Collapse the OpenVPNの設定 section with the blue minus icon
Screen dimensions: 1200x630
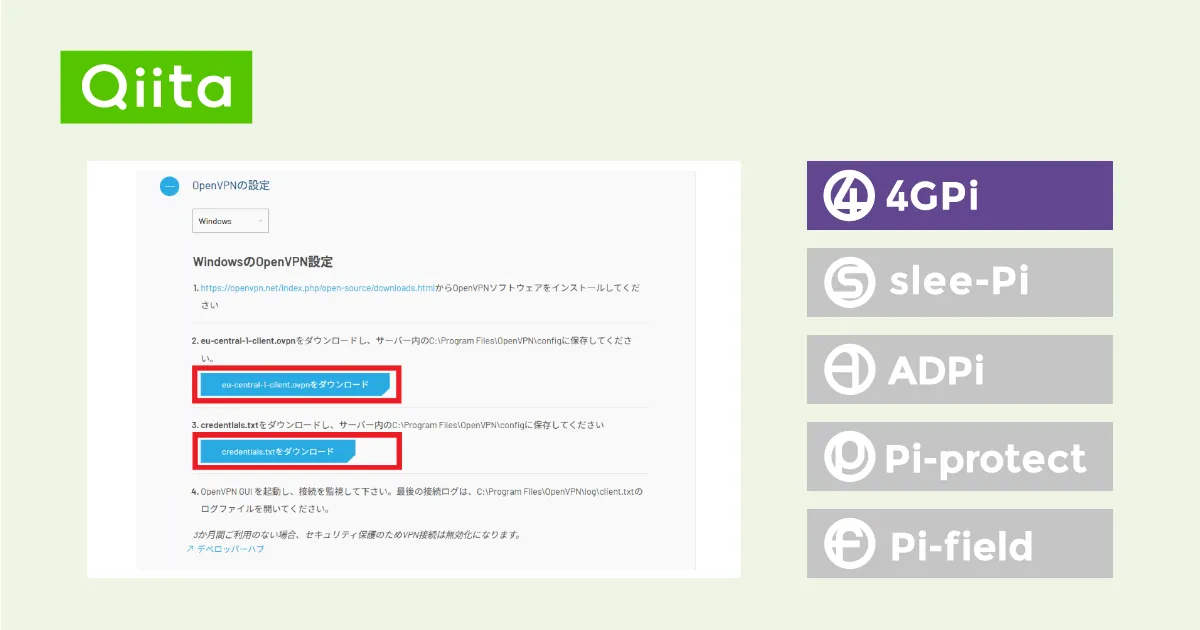click(x=170, y=186)
